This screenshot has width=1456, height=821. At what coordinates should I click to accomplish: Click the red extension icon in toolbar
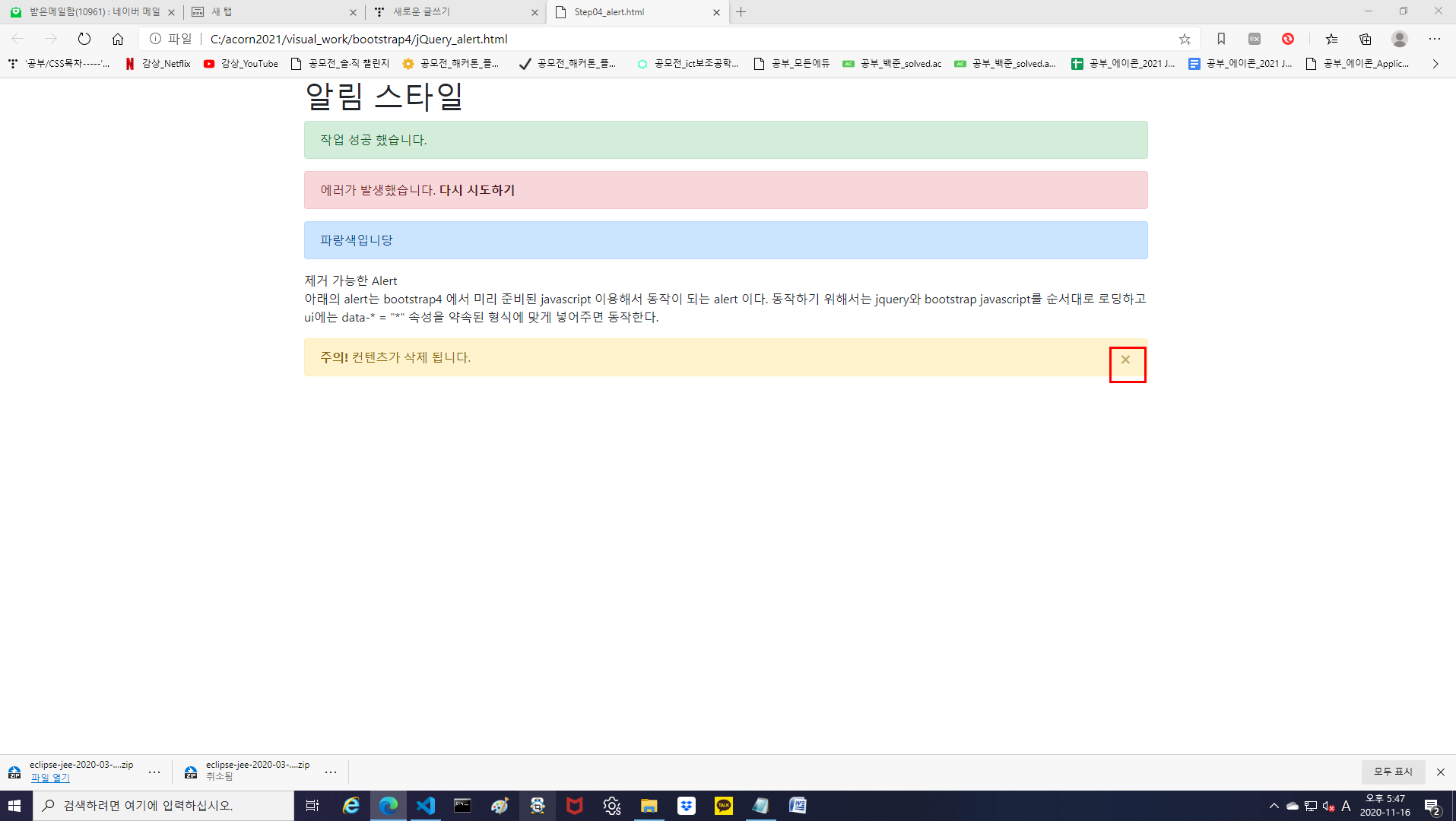click(x=1288, y=39)
